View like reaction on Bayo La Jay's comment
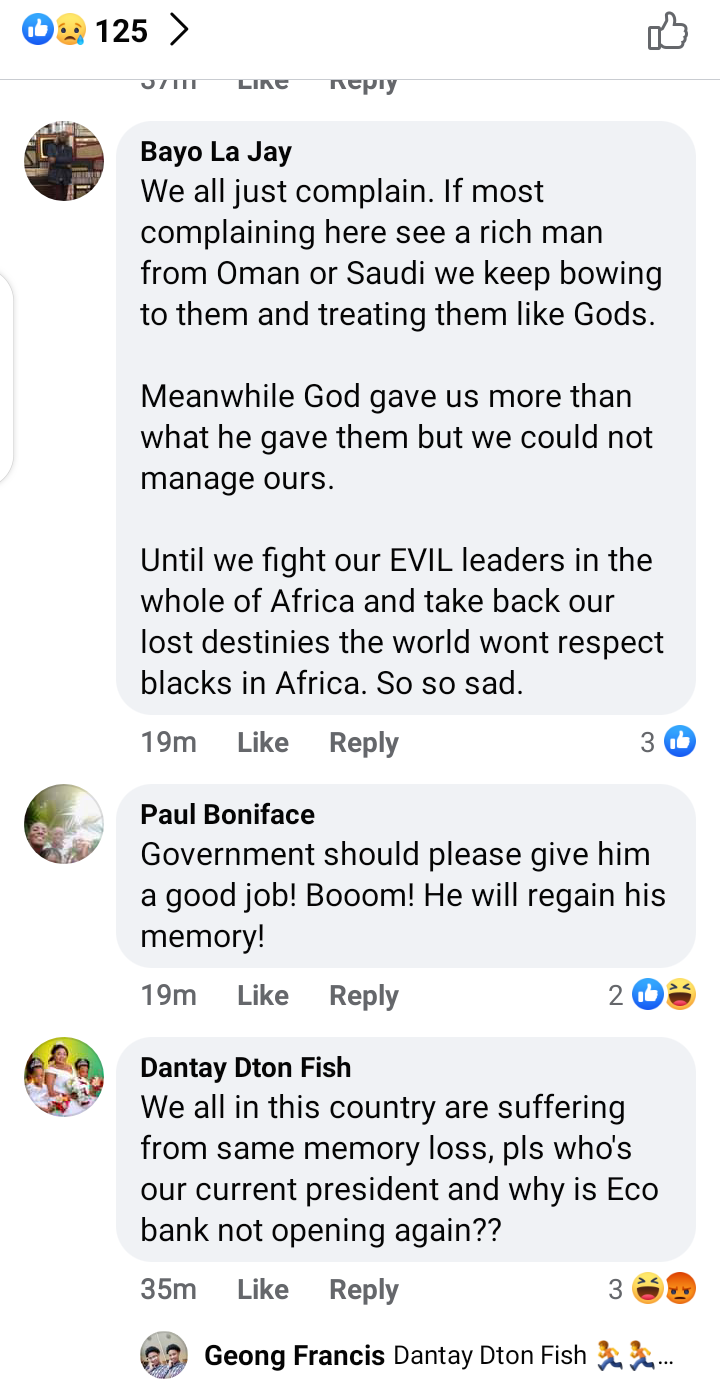This screenshot has height=1389, width=720. coord(667,742)
